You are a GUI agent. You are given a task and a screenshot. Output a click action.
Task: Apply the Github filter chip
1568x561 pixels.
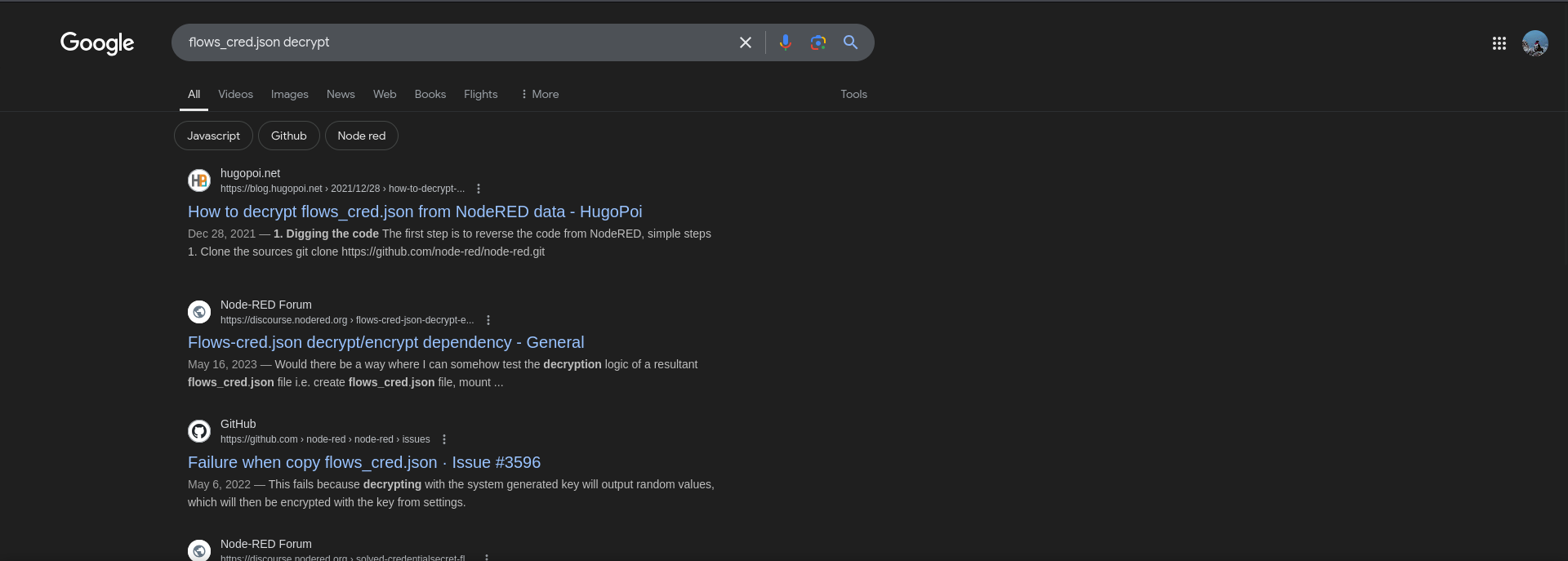[x=289, y=136]
